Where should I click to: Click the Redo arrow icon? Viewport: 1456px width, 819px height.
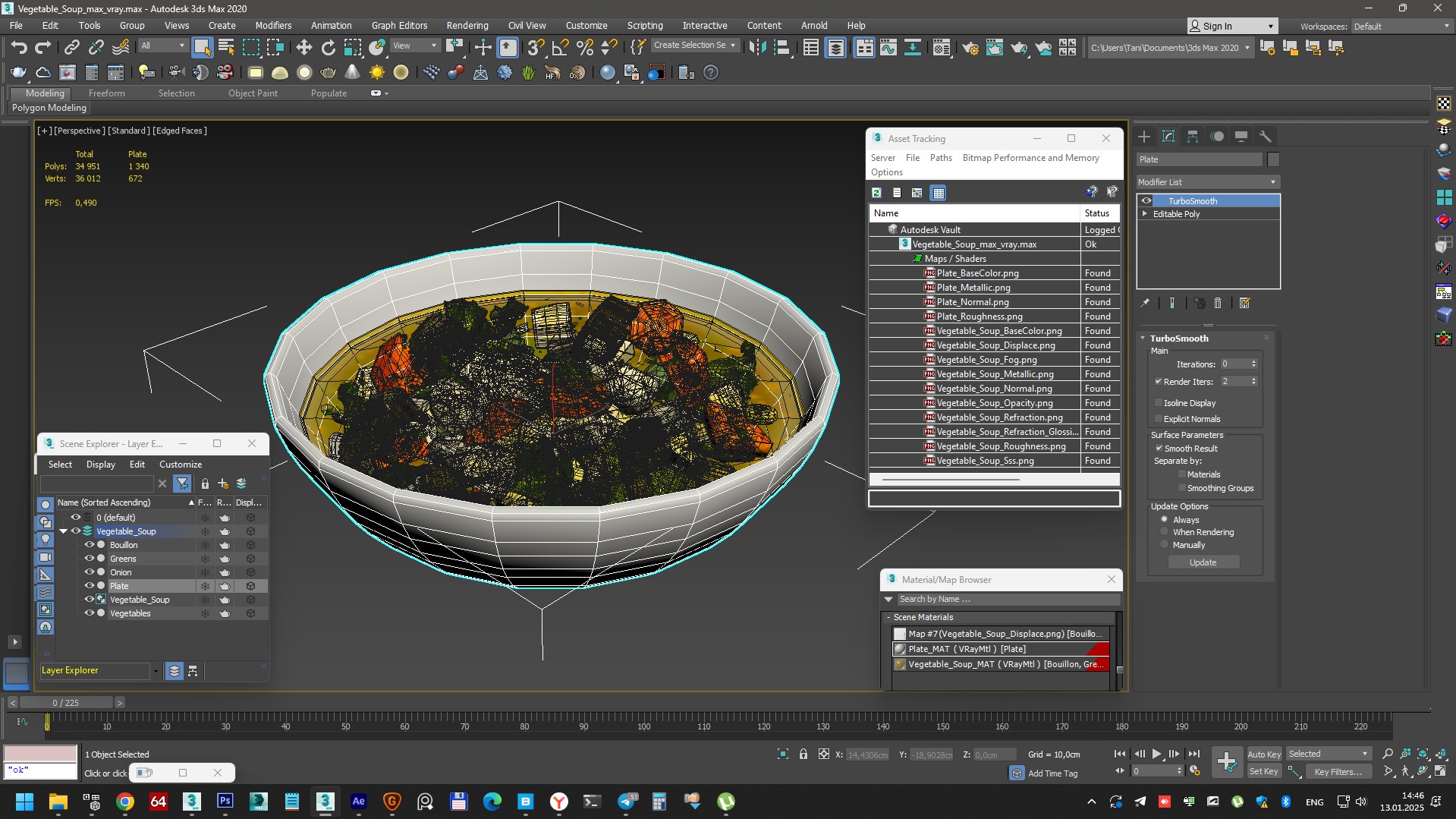click(43, 48)
